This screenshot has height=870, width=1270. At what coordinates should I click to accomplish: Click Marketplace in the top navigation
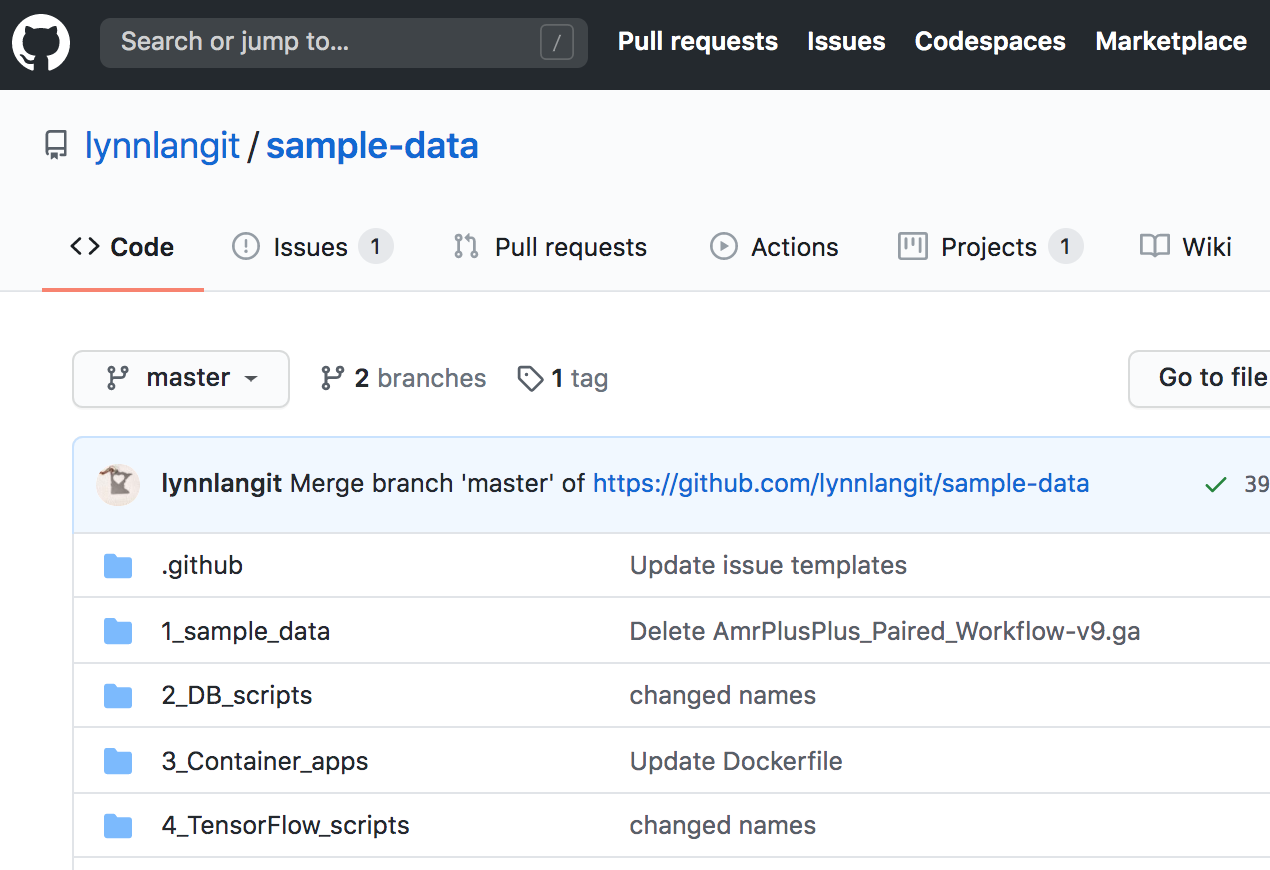pyautogui.click(x=1171, y=41)
